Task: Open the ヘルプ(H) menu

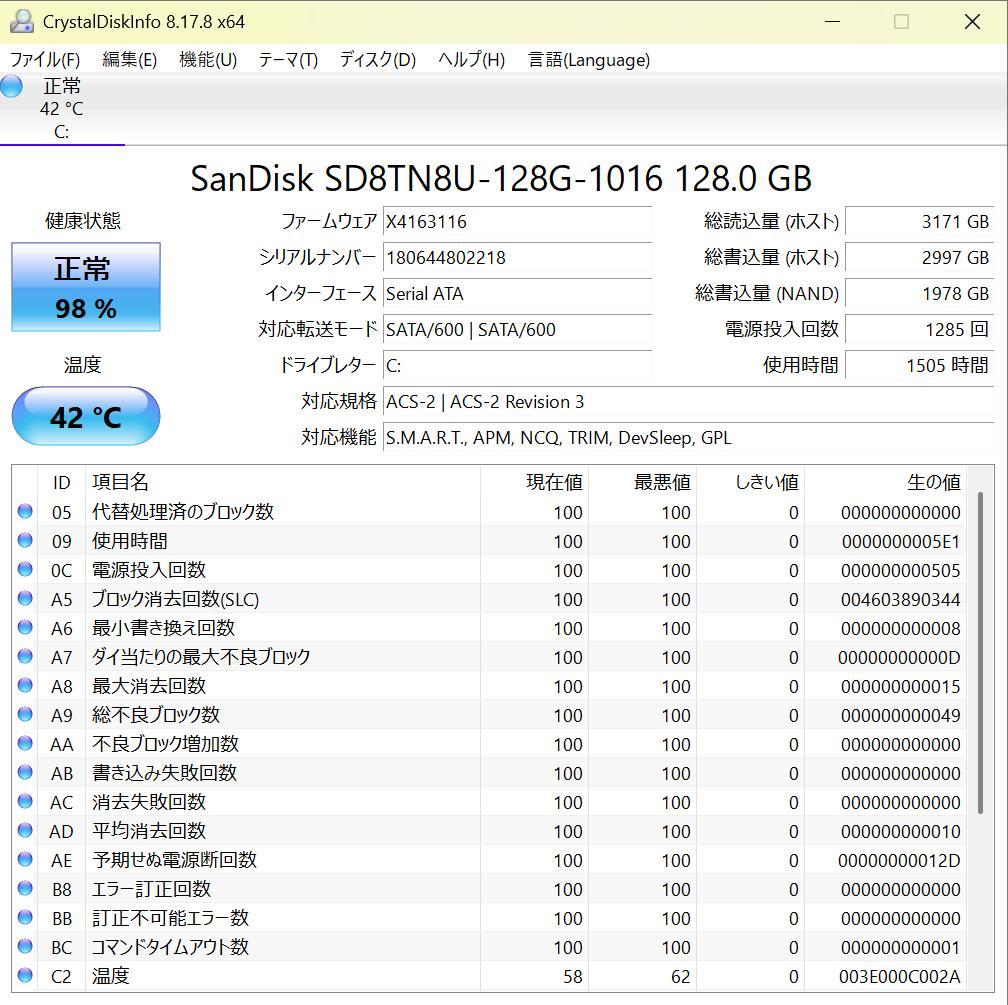Action: (471, 60)
